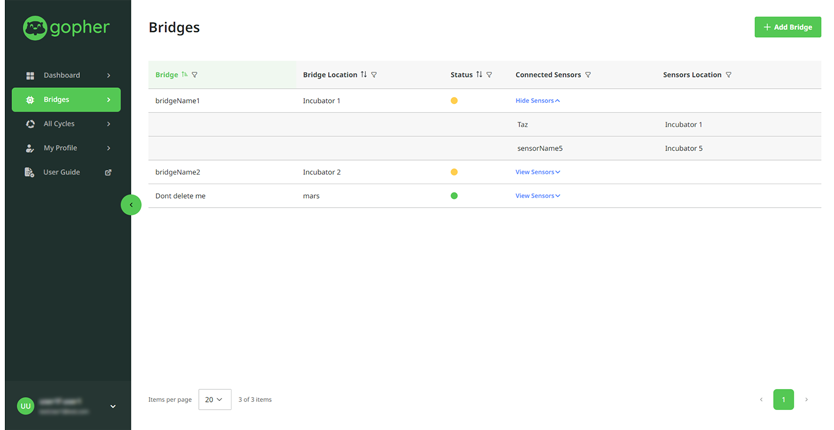
Task: Open the Dashboard menu item
Action: (x=67, y=75)
